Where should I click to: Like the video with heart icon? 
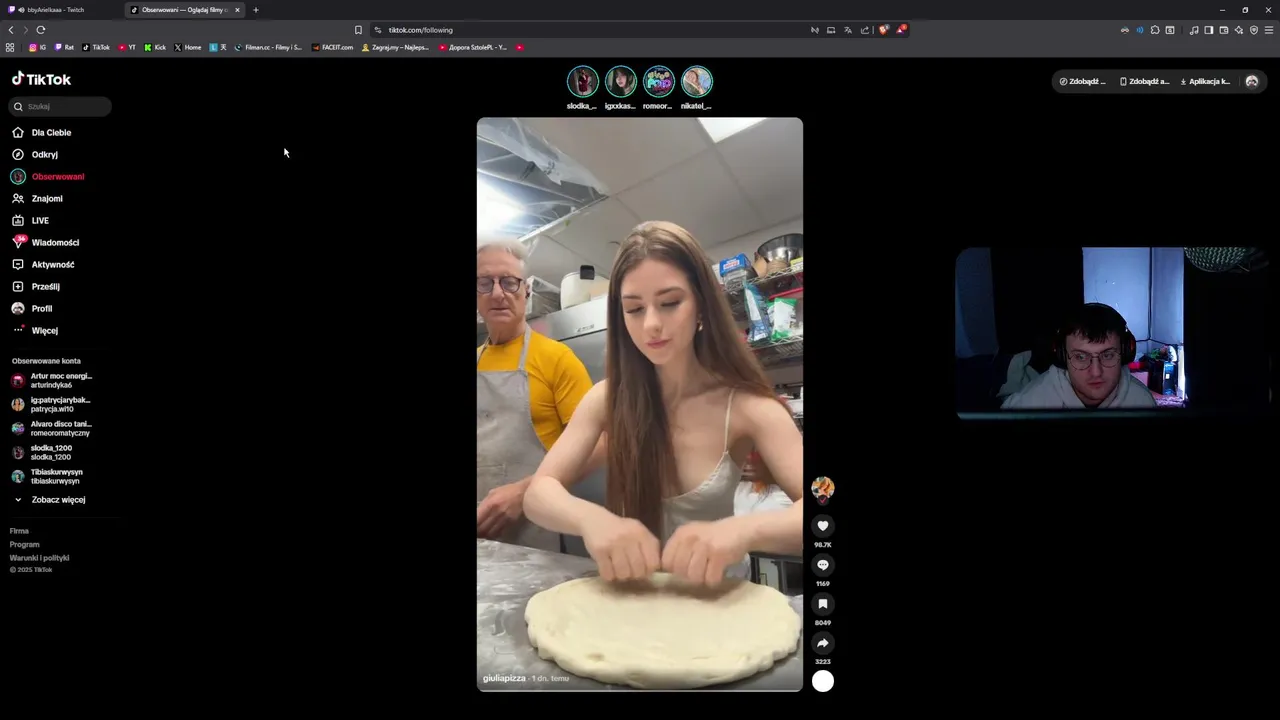coord(823,526)
